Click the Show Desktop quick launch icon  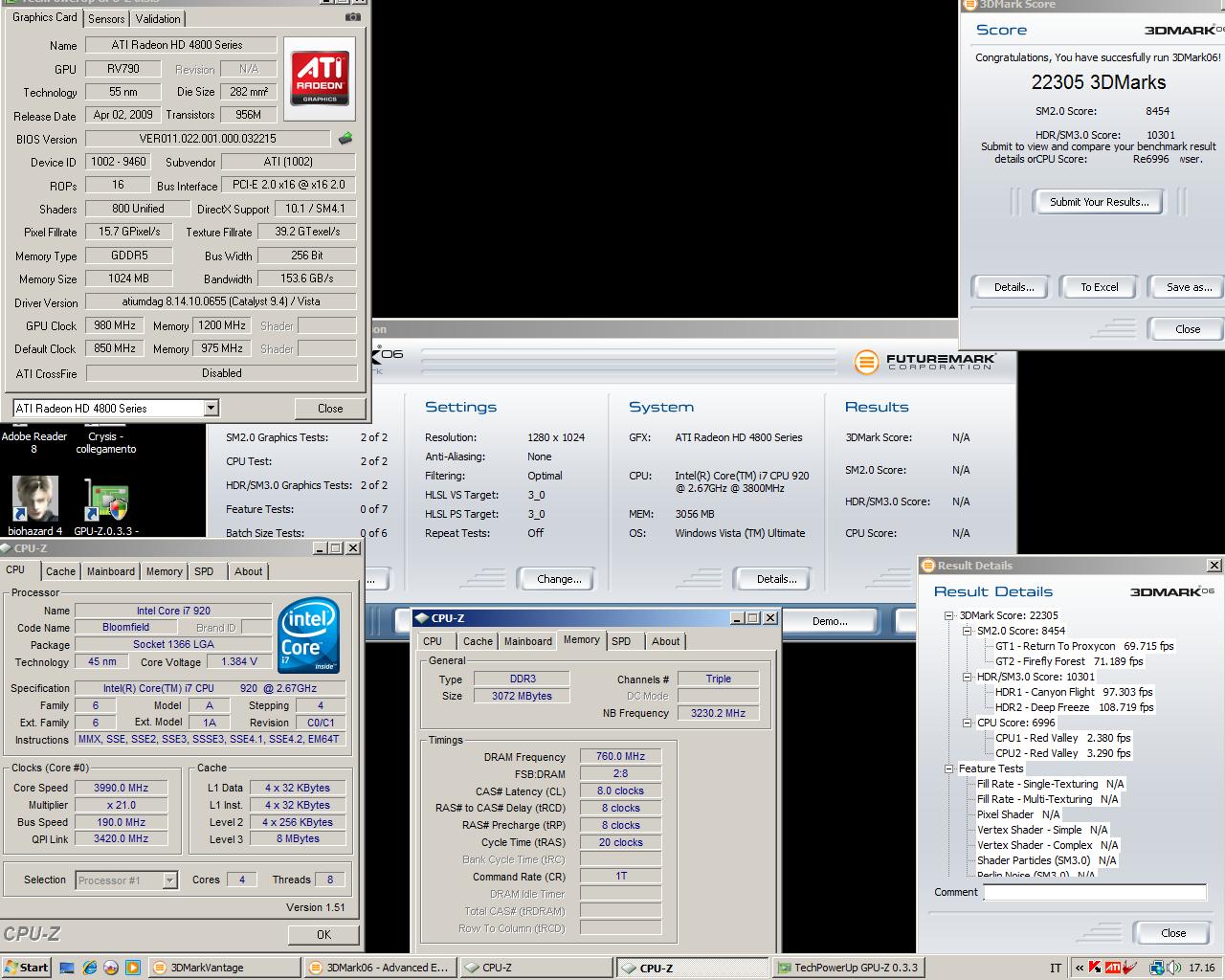pyautogui.click(x=67, y=968)
